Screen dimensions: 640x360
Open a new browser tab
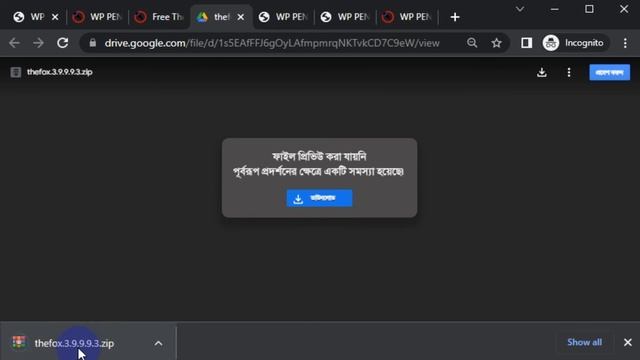[455, 17]
